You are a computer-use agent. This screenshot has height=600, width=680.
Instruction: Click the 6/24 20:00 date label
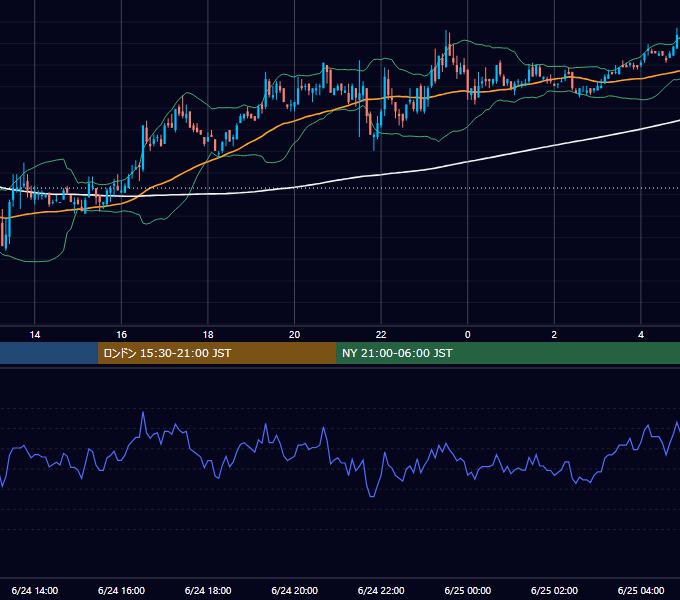(294, 590)
